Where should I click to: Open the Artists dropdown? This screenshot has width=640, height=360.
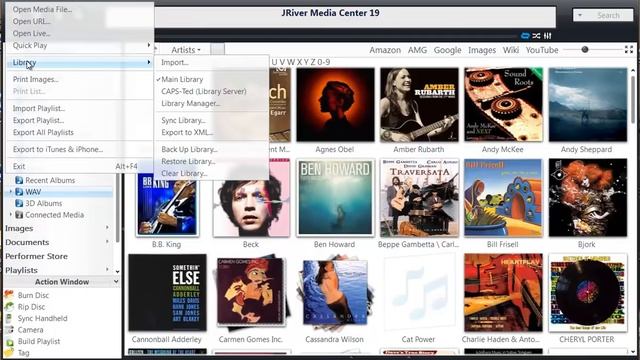pyautogui.click(x=186, y=50)
